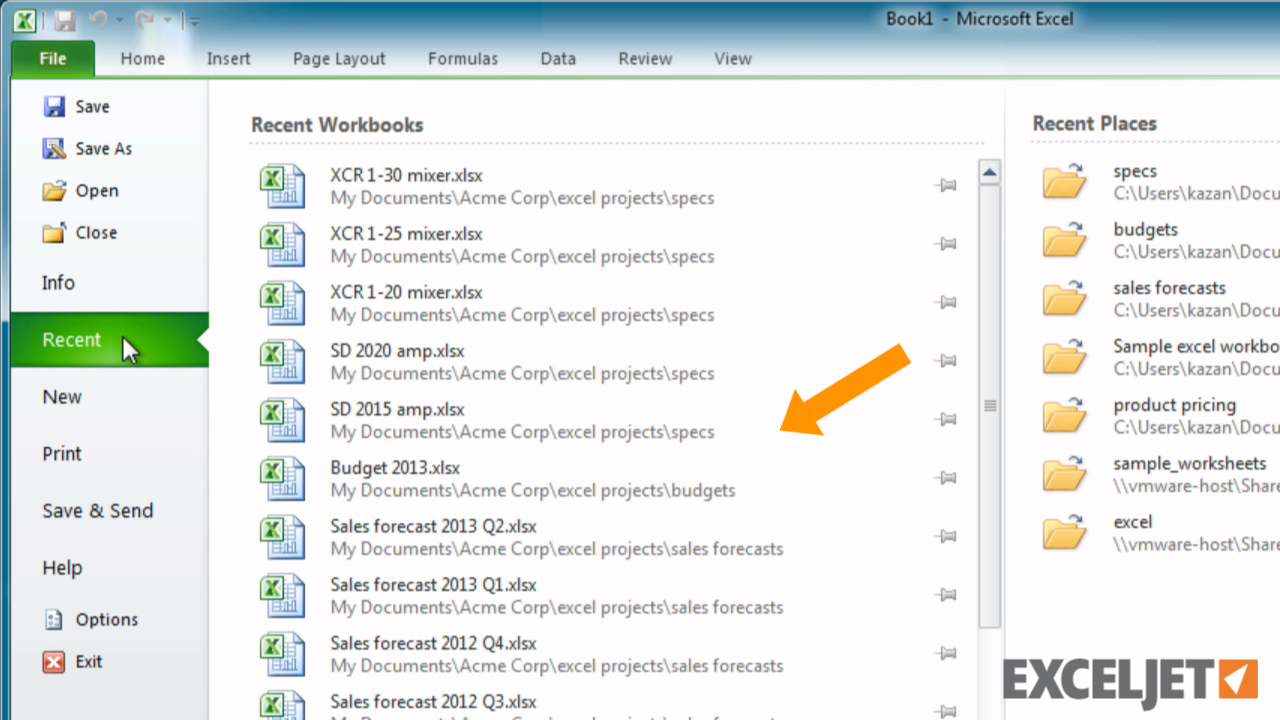Click the SD 2020 amp.xlsx workbook icon
The image size is (1280, 720).
(281, 362)
